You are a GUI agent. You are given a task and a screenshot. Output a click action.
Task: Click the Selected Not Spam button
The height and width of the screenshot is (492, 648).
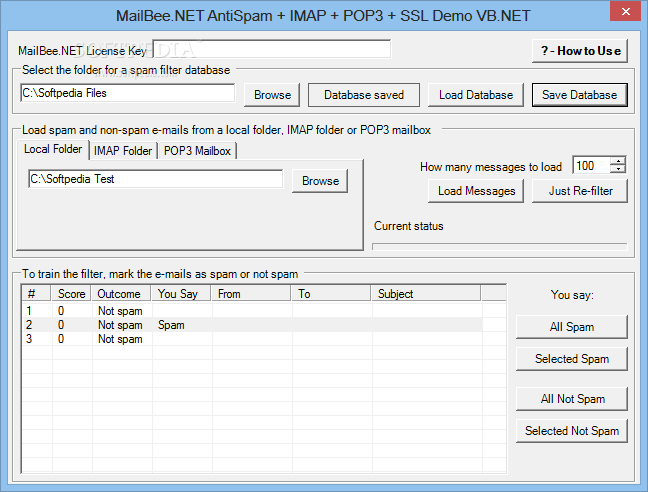pyautogui.click(x=572, y=431)
